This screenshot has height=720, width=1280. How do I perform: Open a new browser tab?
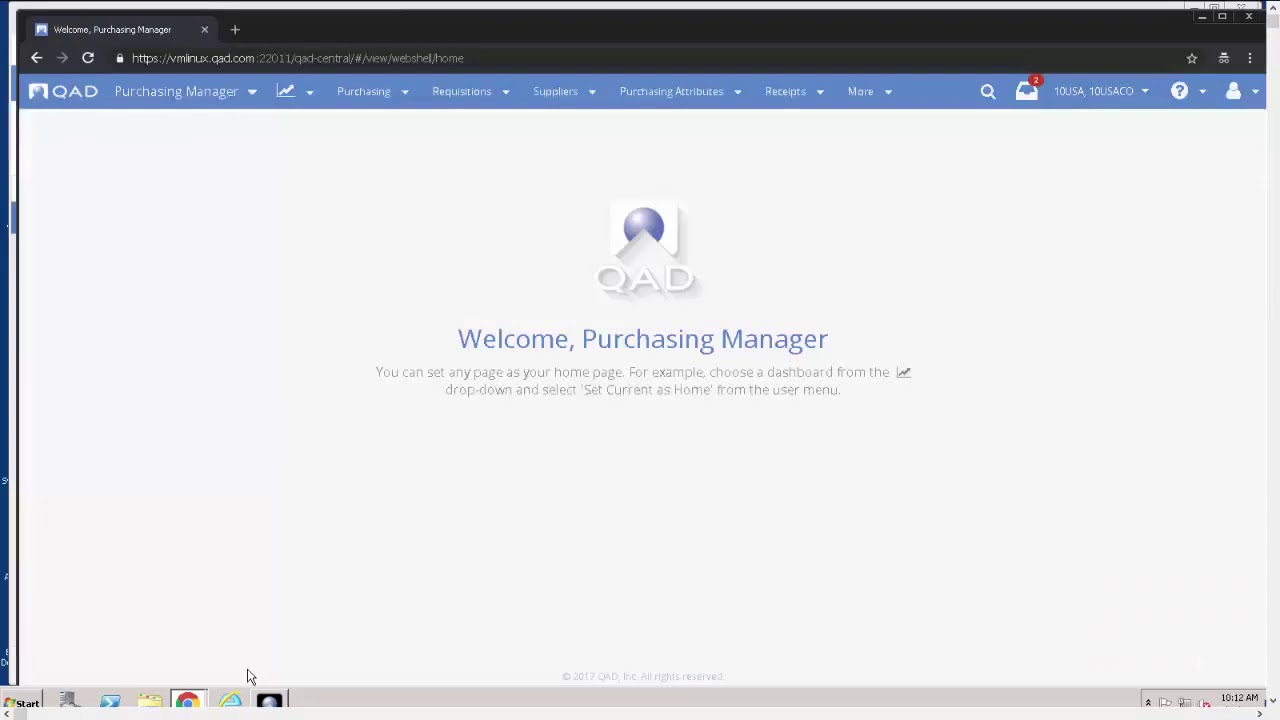(x=235, y=30)
